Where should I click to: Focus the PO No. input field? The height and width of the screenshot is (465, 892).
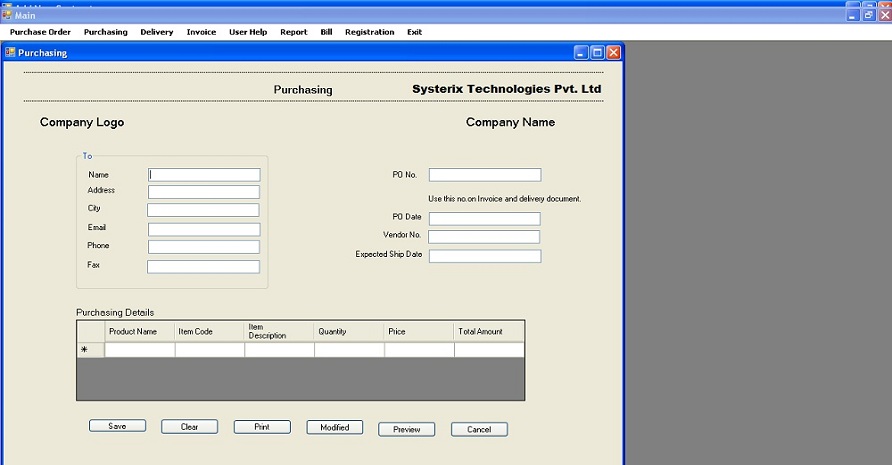coord(485,175)
